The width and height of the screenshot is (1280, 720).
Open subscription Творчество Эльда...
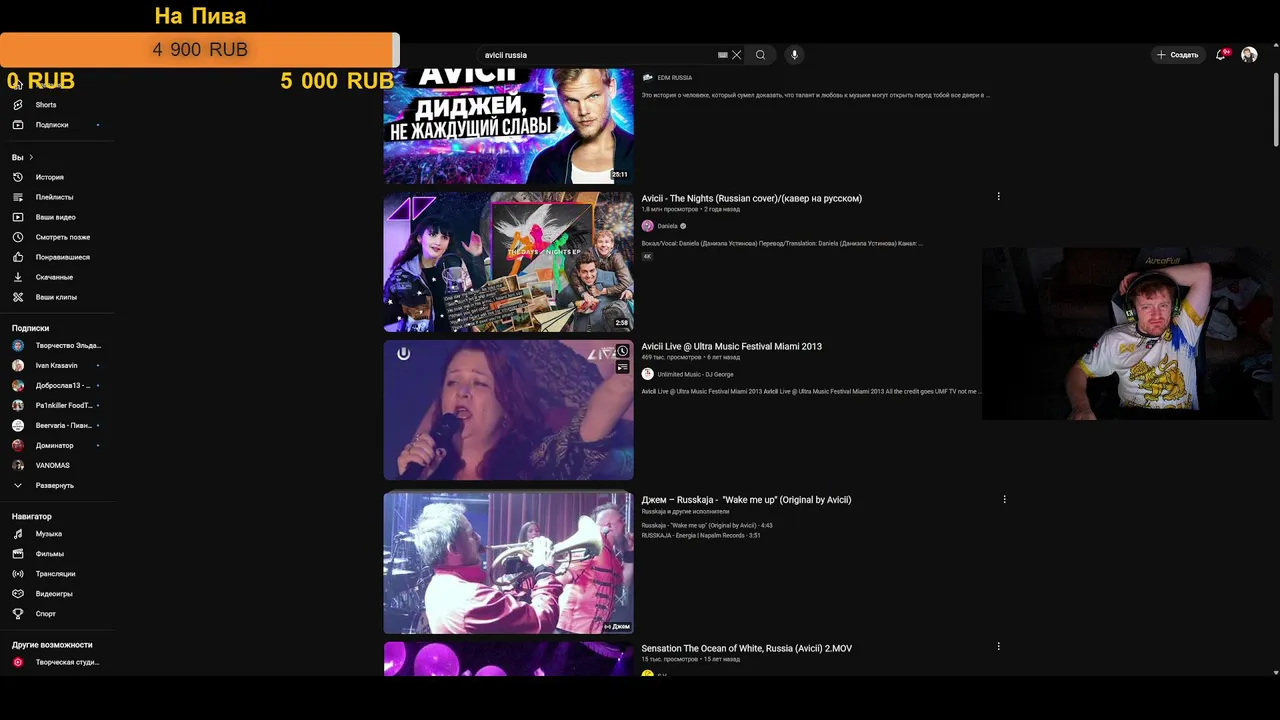click(68, 345)
